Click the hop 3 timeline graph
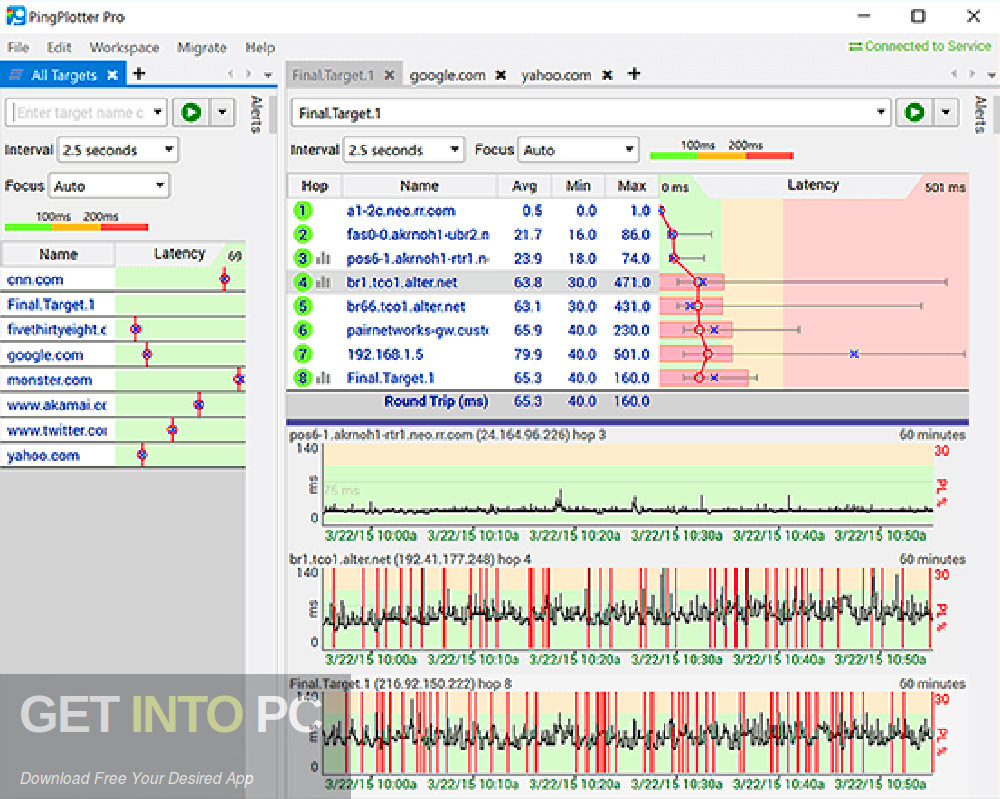Viewport: 1000px width, 799px height. click(x=628, y=485)
